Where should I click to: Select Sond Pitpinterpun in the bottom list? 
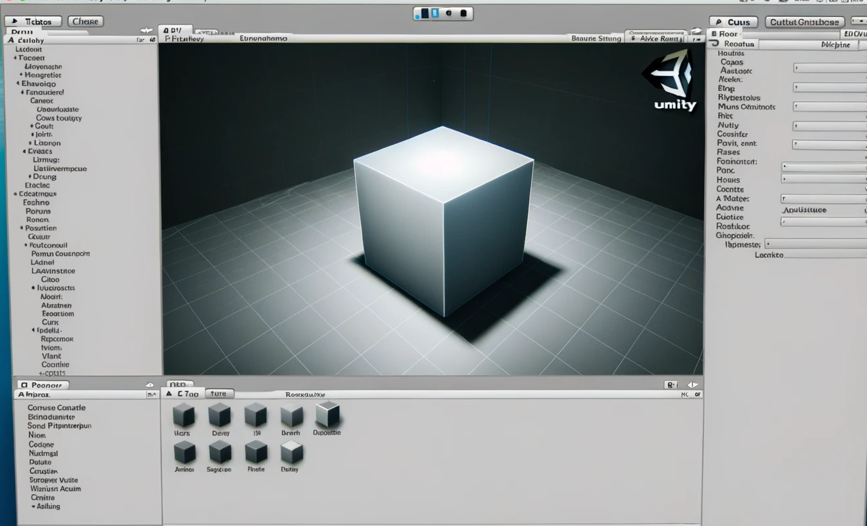(59, 426)
